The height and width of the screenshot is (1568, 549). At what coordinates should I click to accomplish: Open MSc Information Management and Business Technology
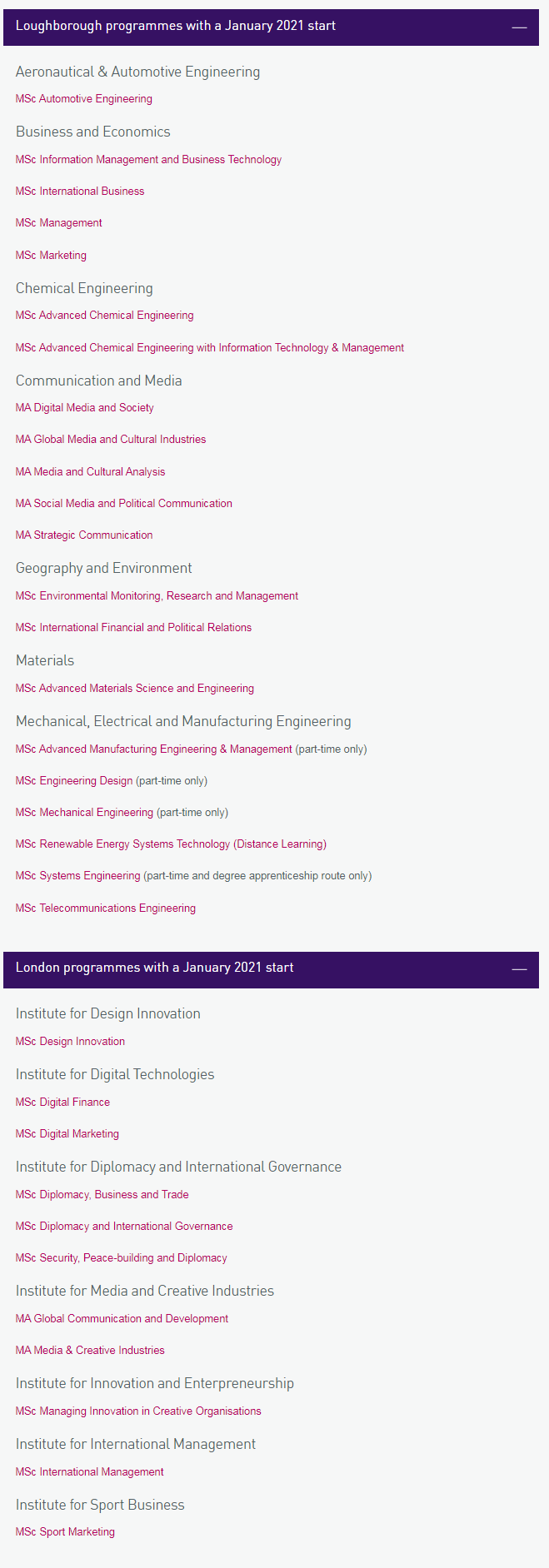click(148, 160)
